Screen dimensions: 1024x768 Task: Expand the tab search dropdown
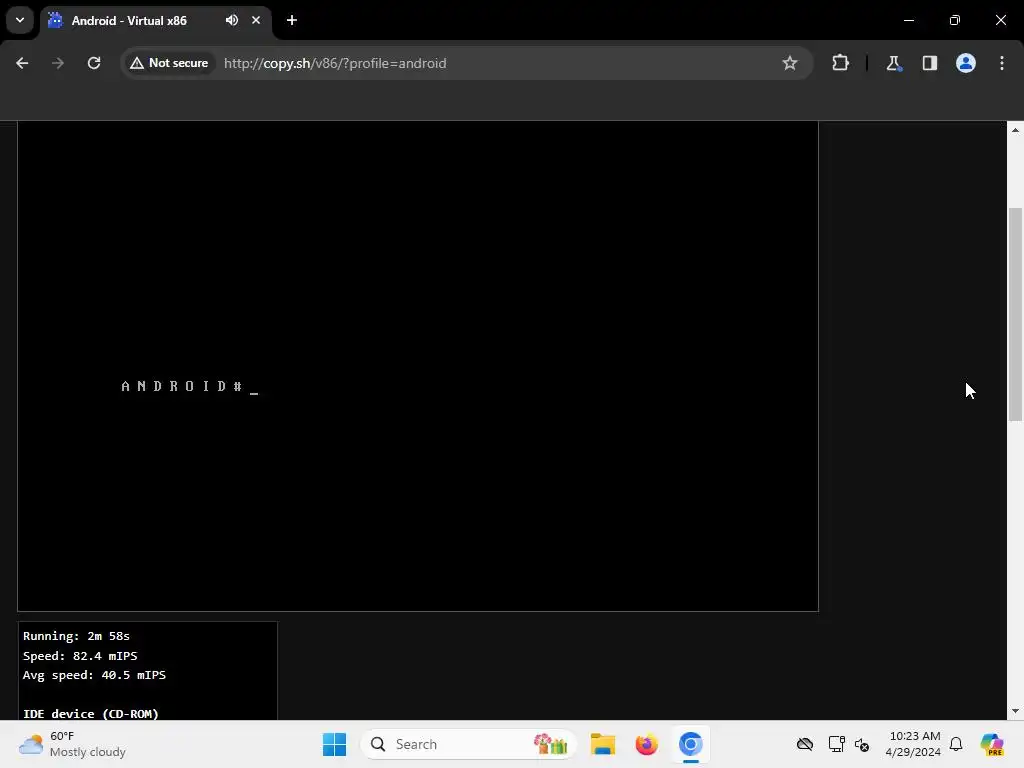[x=20, y=20]
